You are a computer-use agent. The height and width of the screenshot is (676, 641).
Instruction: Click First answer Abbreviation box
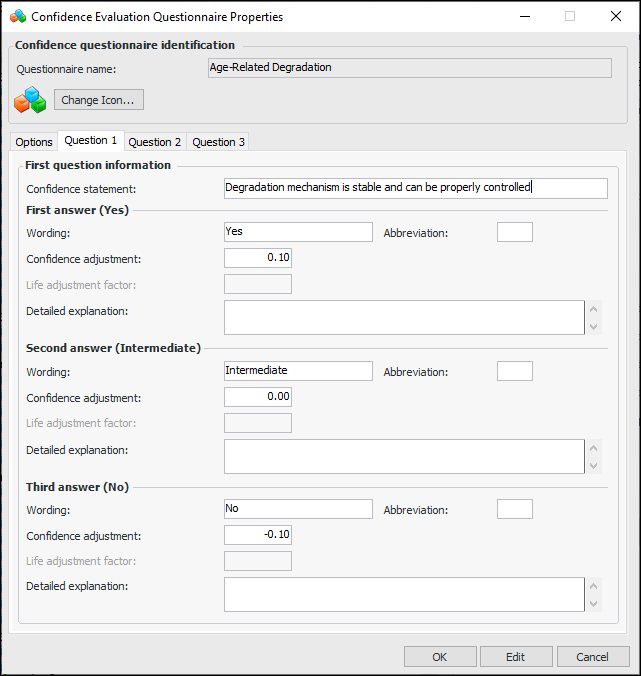(x=514, y=232)
